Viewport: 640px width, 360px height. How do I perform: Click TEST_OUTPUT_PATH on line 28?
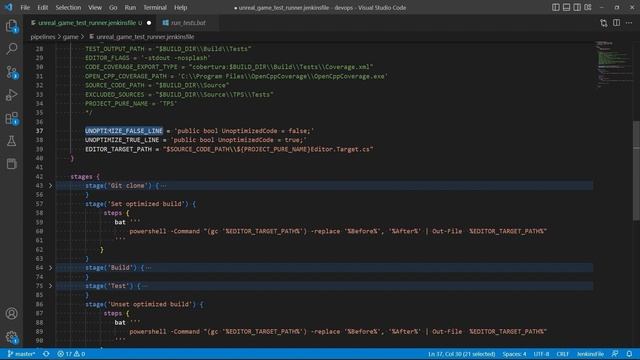point(115,49)
